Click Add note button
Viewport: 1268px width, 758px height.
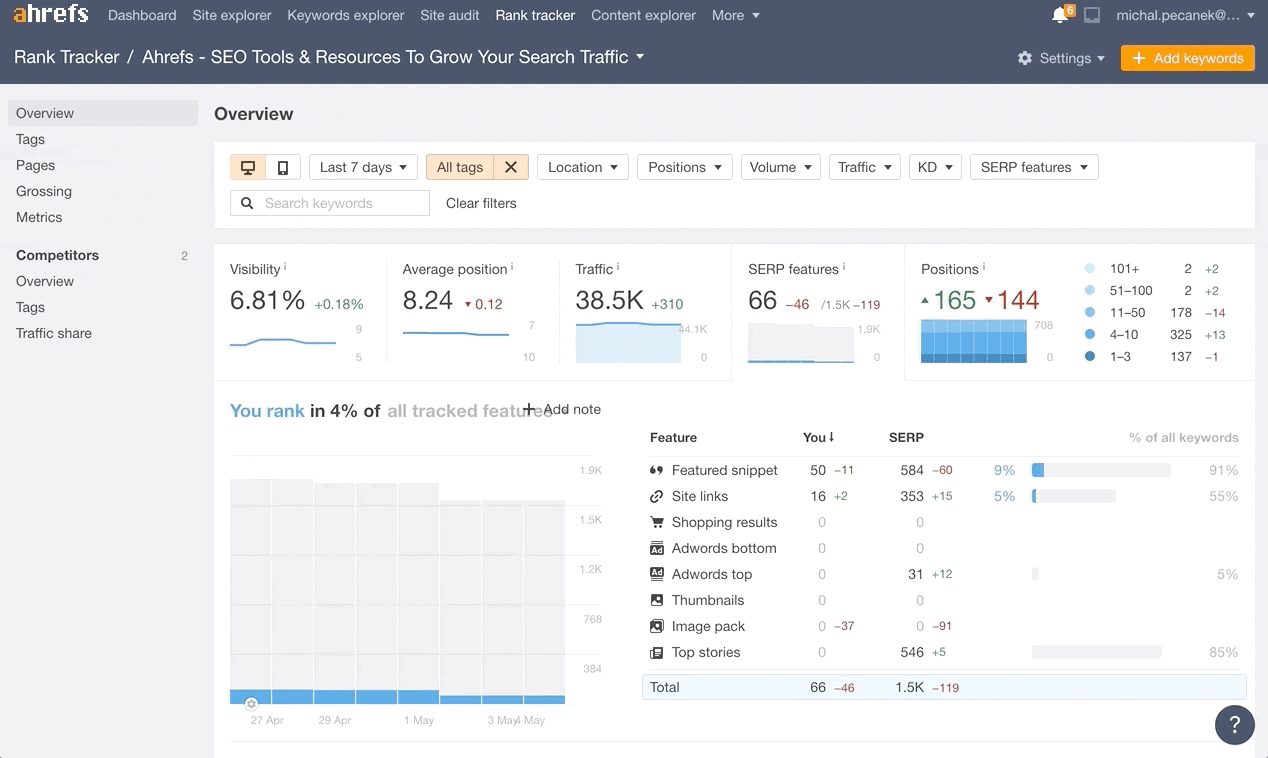point(562,409)
